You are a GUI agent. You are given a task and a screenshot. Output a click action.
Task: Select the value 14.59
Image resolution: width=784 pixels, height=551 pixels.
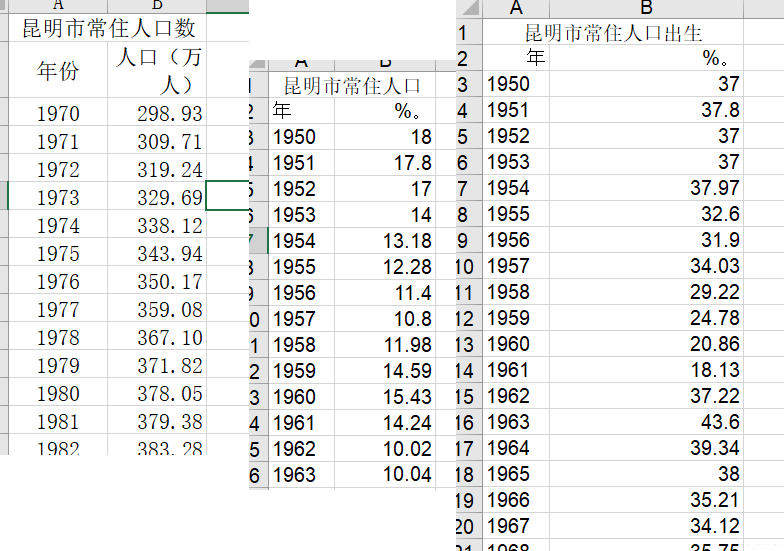[384, 370]
